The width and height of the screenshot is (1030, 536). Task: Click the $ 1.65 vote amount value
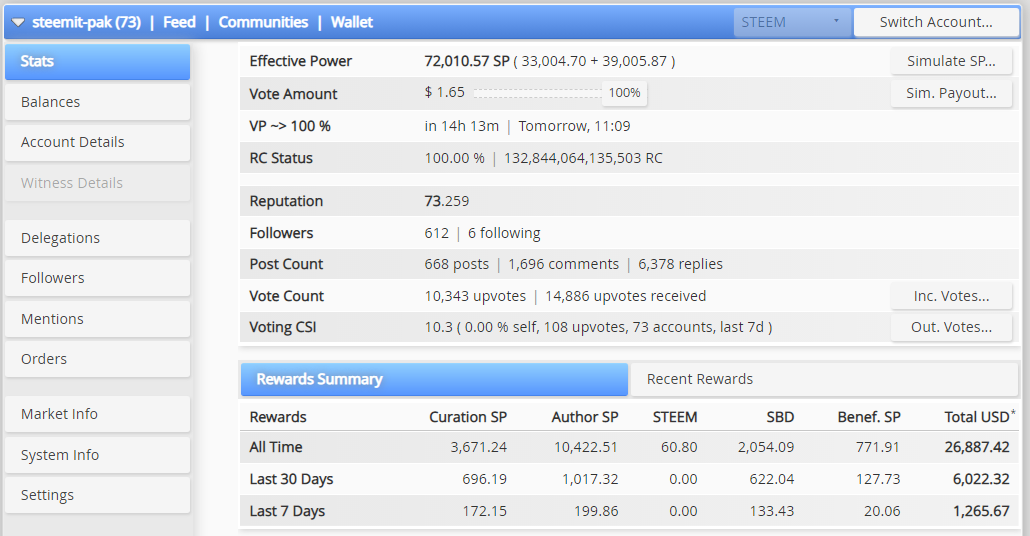[x=445, y=93]
